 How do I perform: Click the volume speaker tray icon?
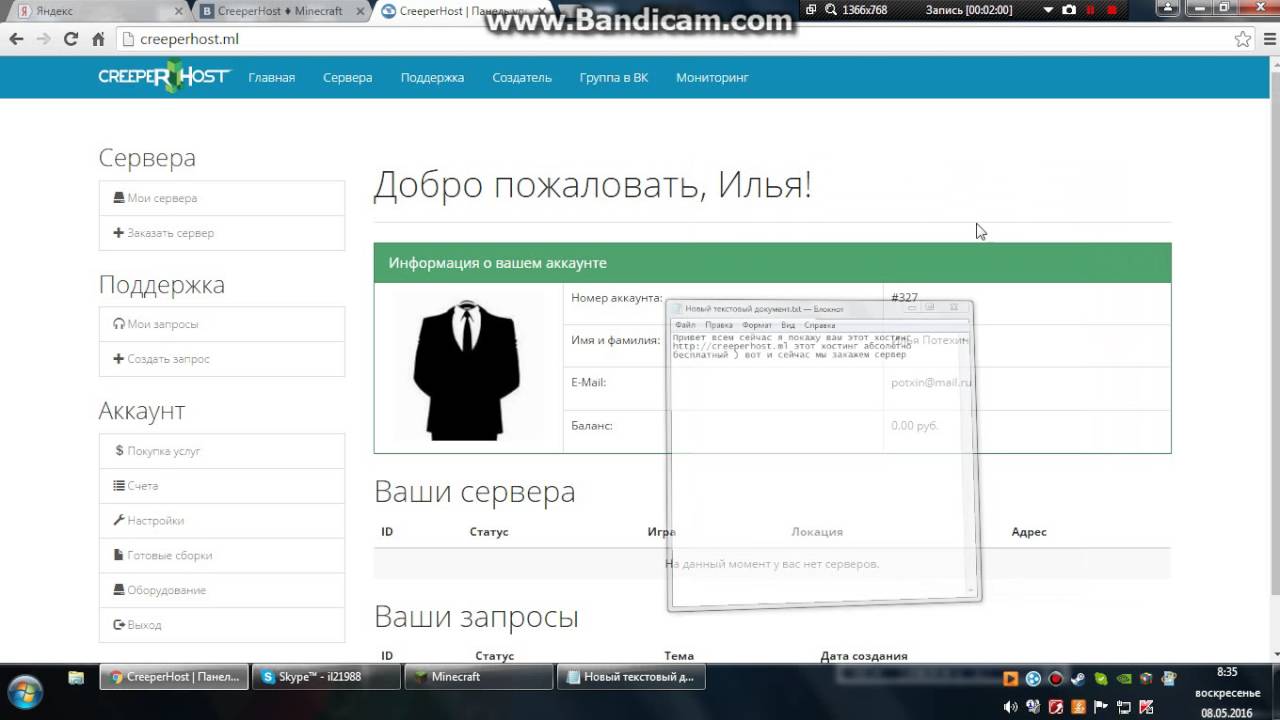click(x=1009, y=707)
